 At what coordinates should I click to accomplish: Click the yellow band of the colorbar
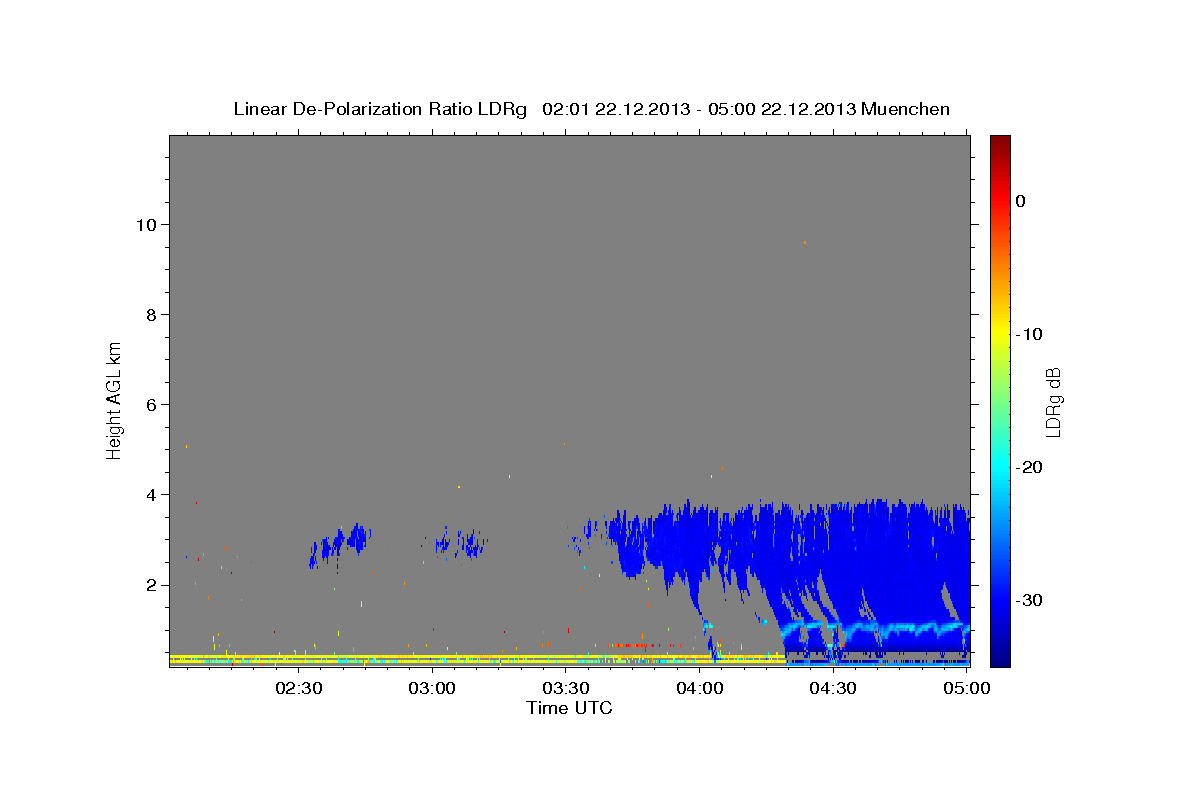[1000, 334]
